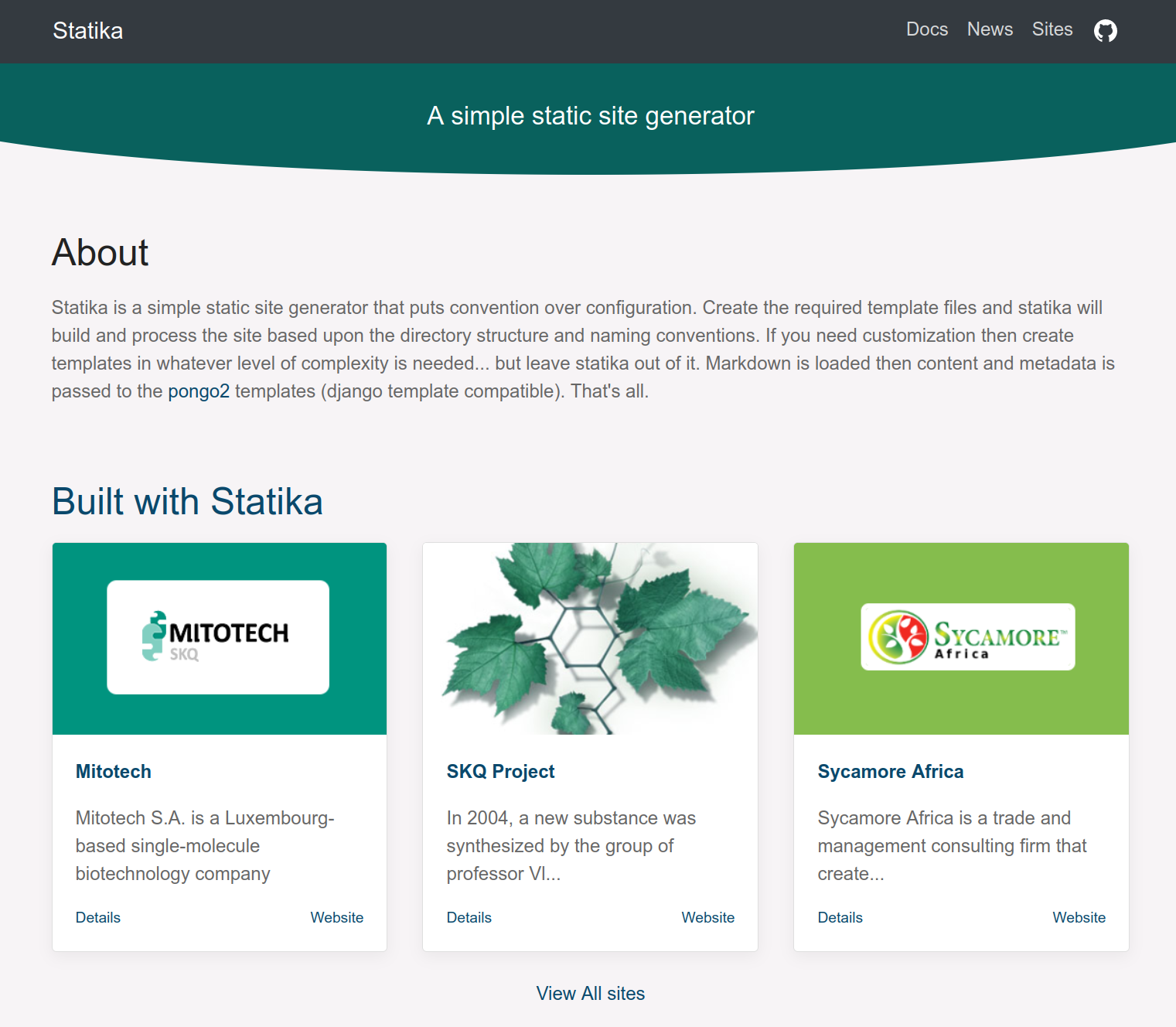Open the Docs menu item

click(926, 29)
